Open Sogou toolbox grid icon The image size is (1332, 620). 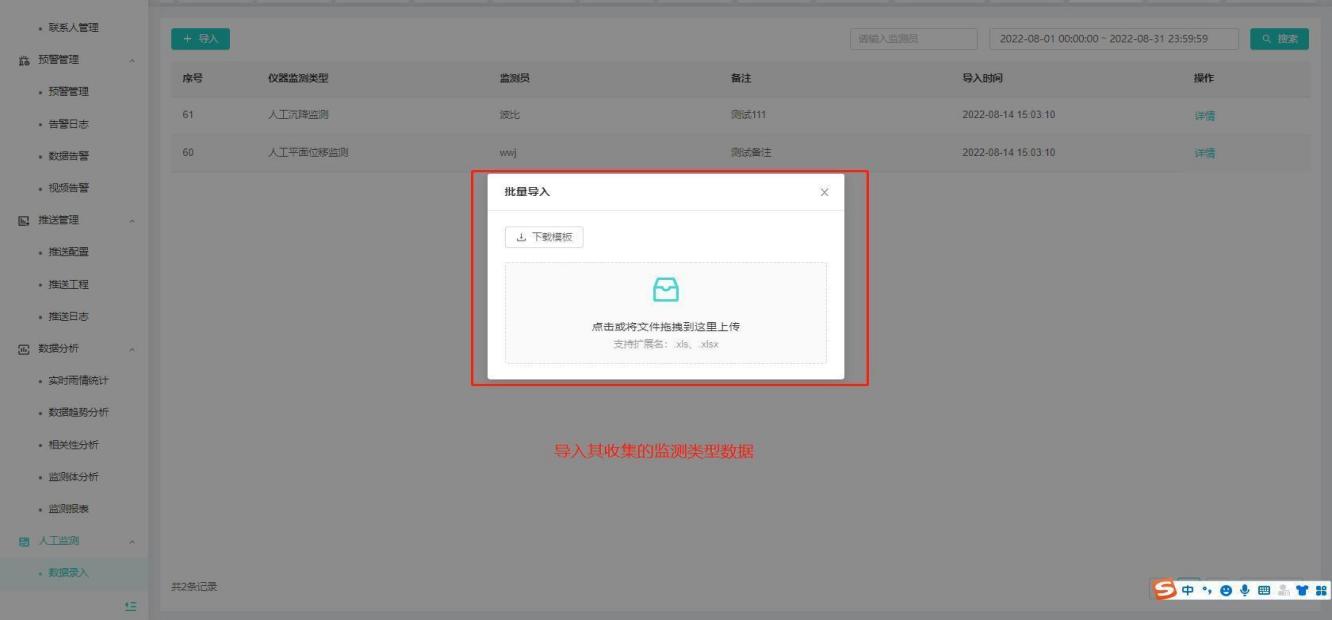pyautogui.click(x=1321, y=590)
